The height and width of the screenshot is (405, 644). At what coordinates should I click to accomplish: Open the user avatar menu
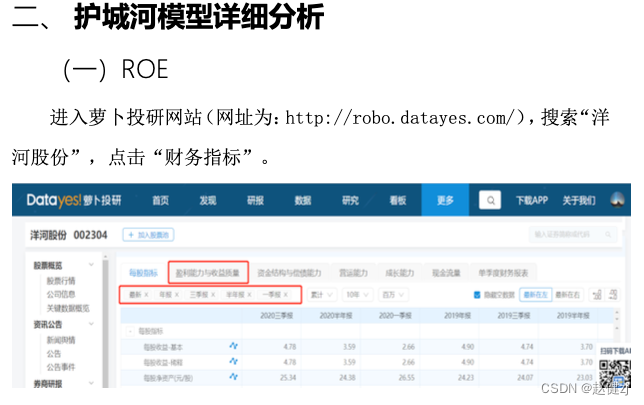click(617, 200)
